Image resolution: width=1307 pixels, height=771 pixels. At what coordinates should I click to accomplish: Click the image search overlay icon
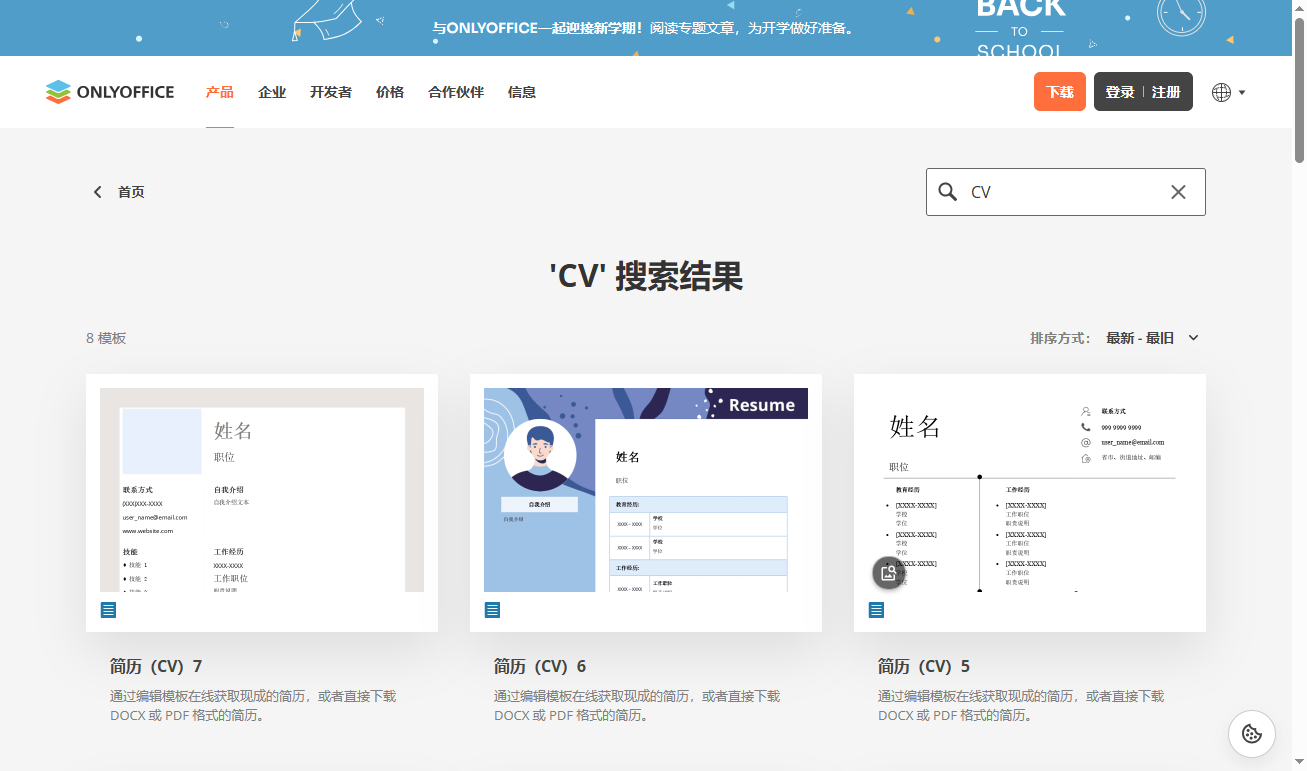[x=889, y=573]
